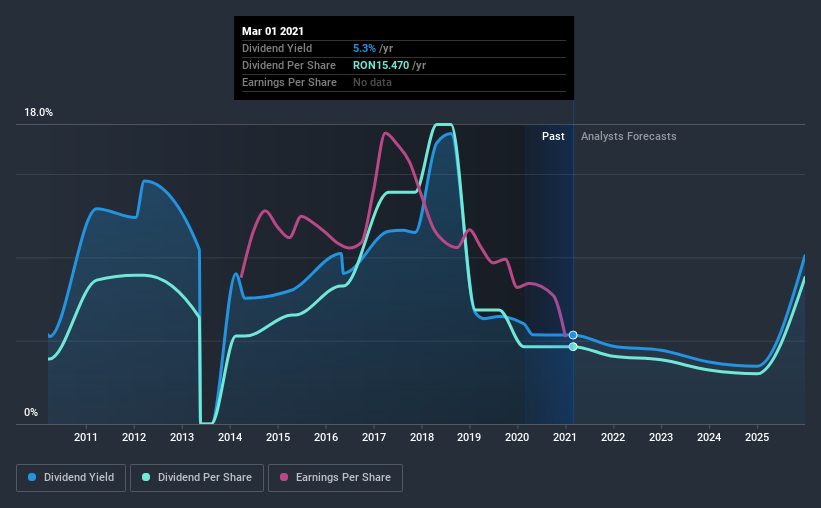Click the 'Mar 01 2021' tooltip date
Viewport: 821px width, 508px height.
click(273, 31)
